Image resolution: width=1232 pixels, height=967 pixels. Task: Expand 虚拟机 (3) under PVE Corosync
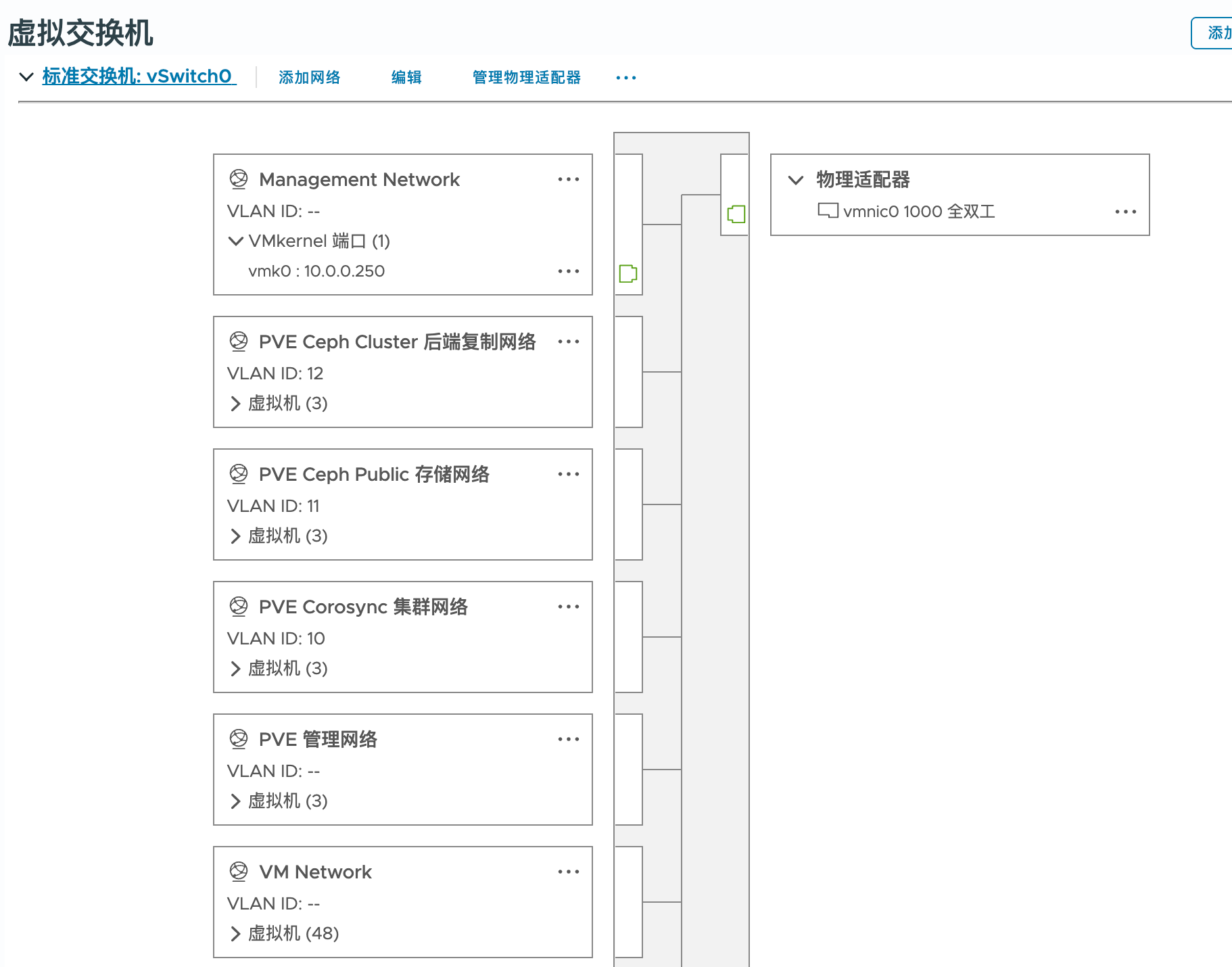pyautogui.click(x=235, y=669)
